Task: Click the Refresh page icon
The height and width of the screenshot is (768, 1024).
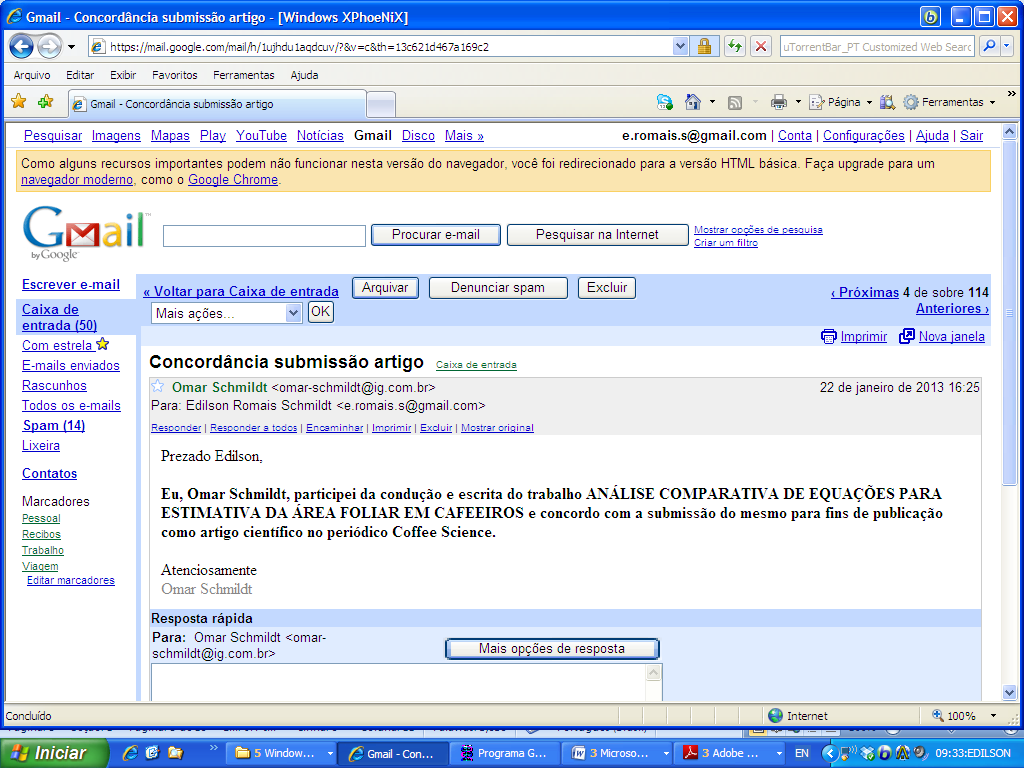Action: 735,46
